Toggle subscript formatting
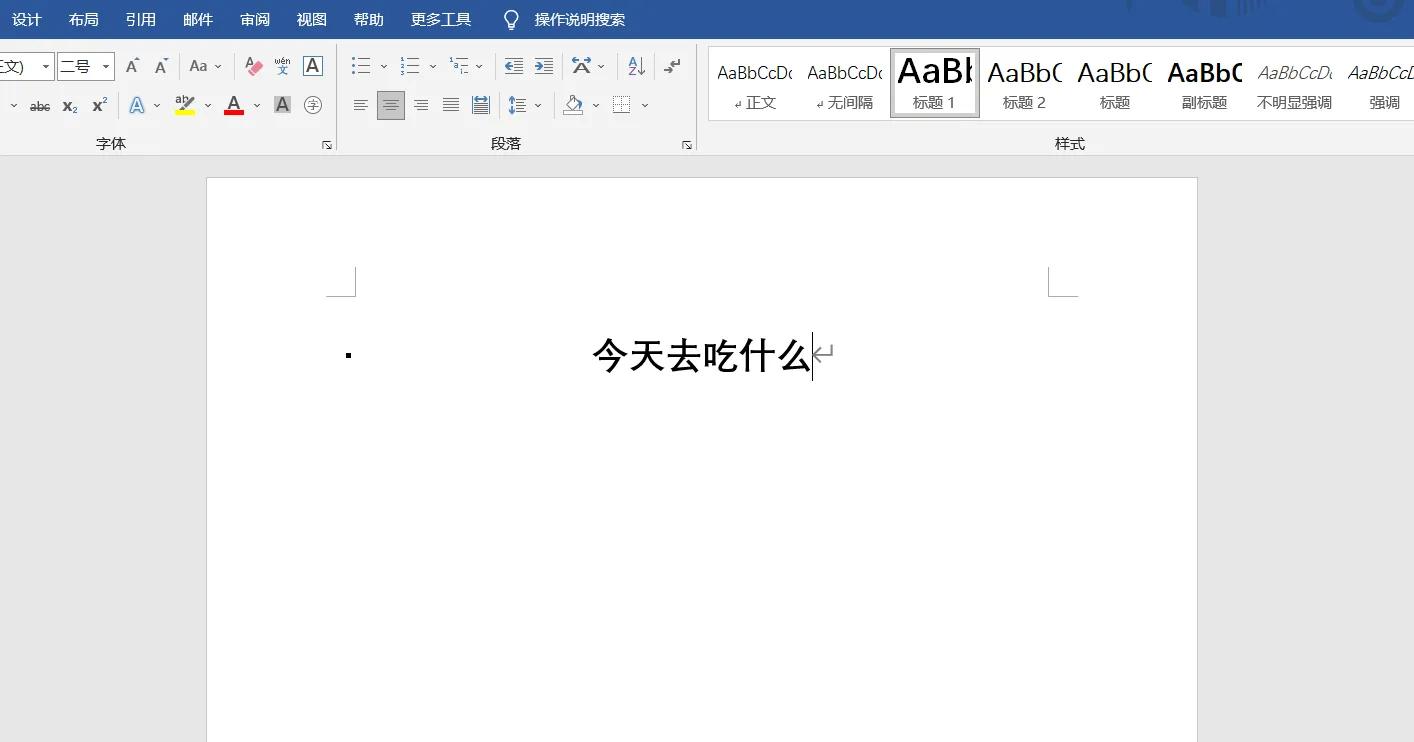 click(x=68, y=104)
